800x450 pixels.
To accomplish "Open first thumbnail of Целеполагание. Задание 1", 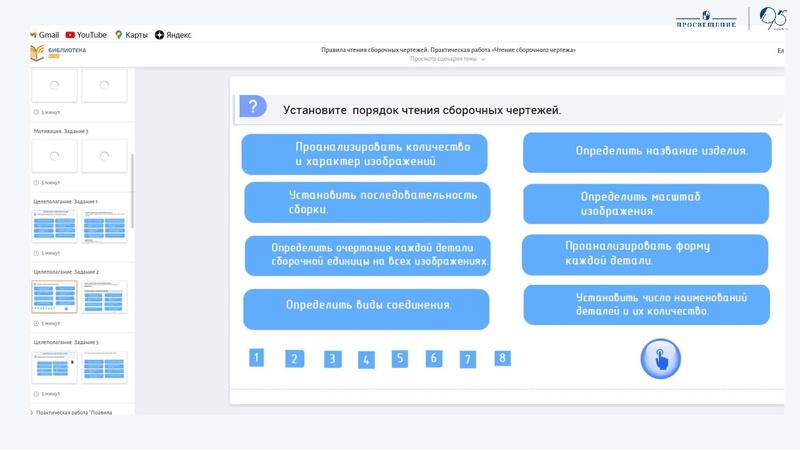I will 54,226.
